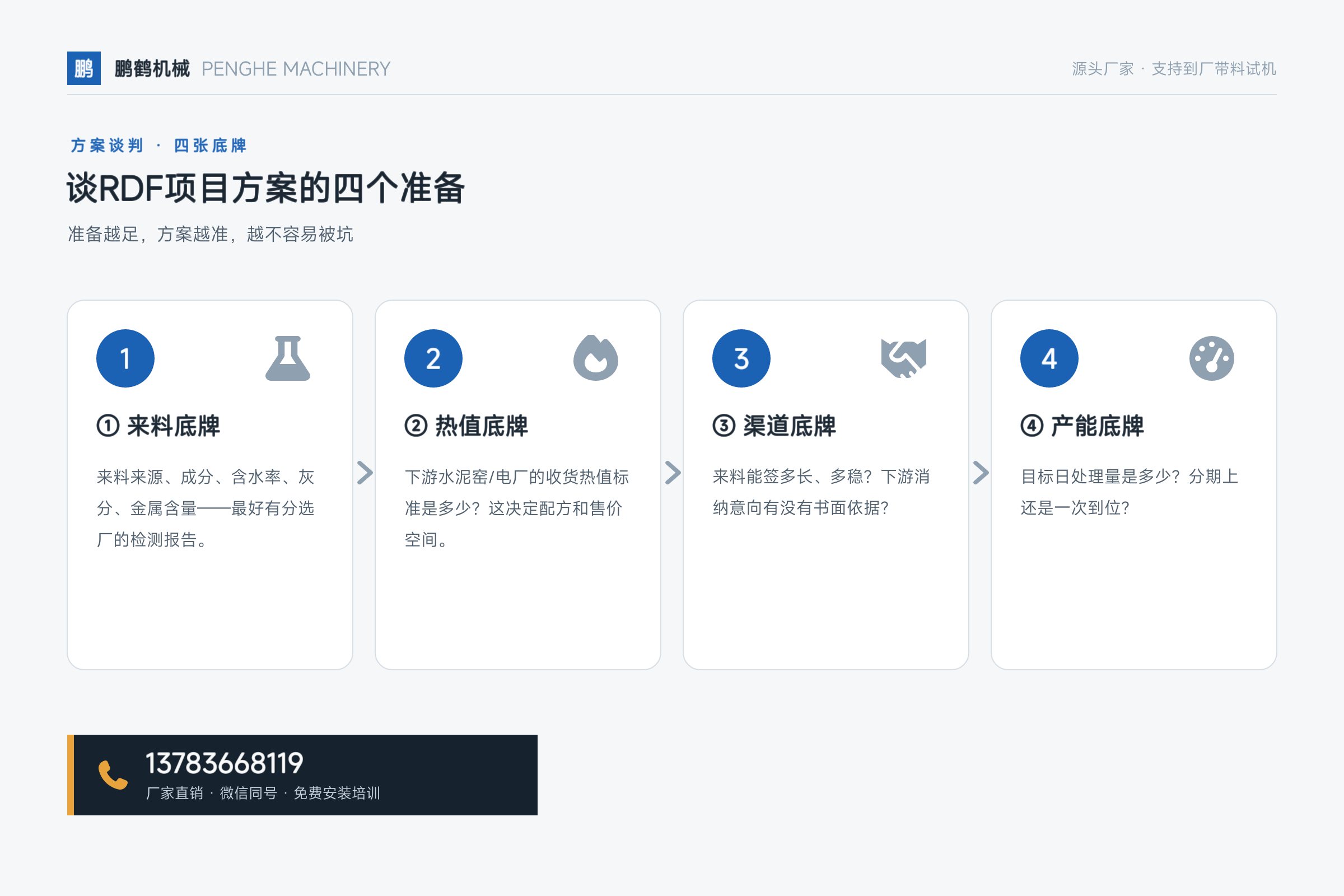Click the orange phone handset icon
This screenshot has width=1344, height=896.
click(x=113, y=775)
